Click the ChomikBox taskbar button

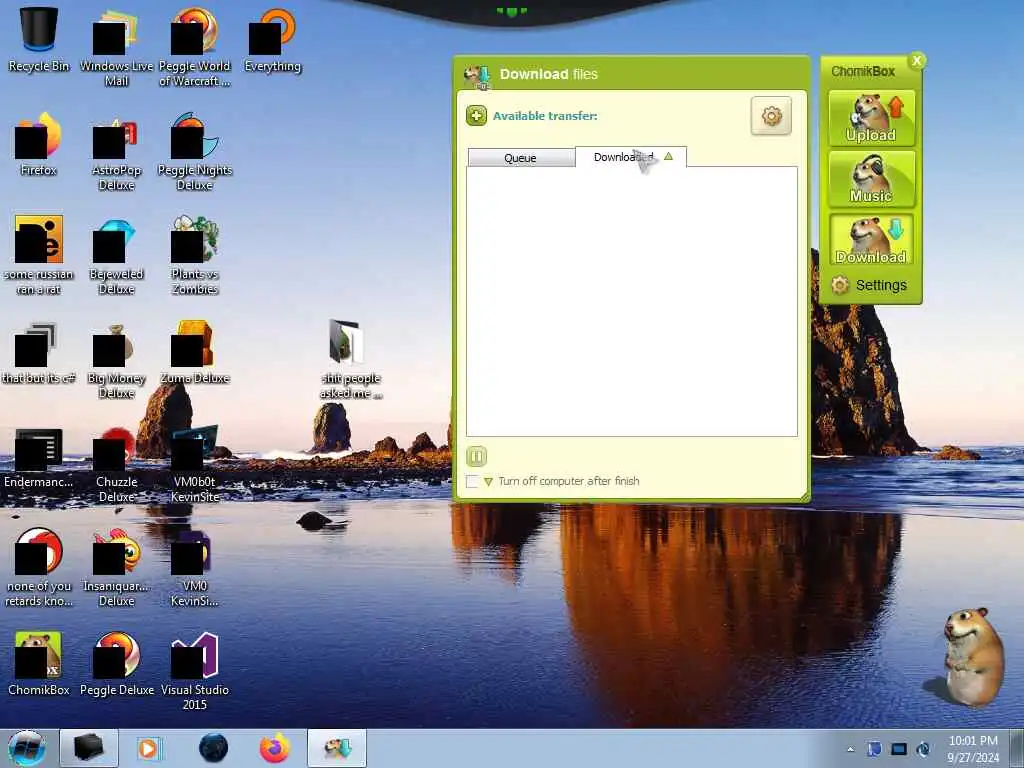[337, 748]
